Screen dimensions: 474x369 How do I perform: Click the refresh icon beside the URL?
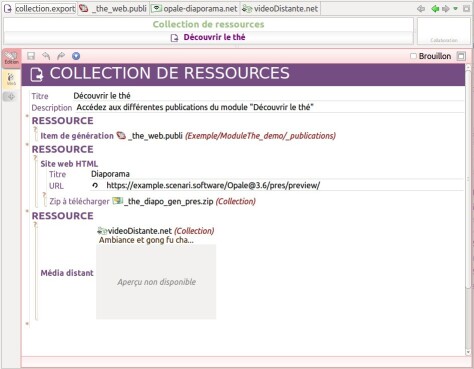pos(95,186)
